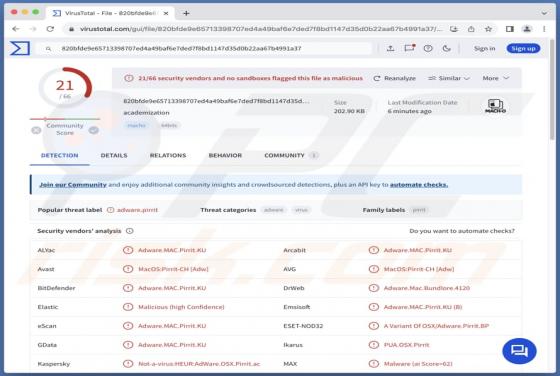The width and height of the screenshot is (560, 376).
Task: Open the browser side panel
Action: click(x=510, y=29)
